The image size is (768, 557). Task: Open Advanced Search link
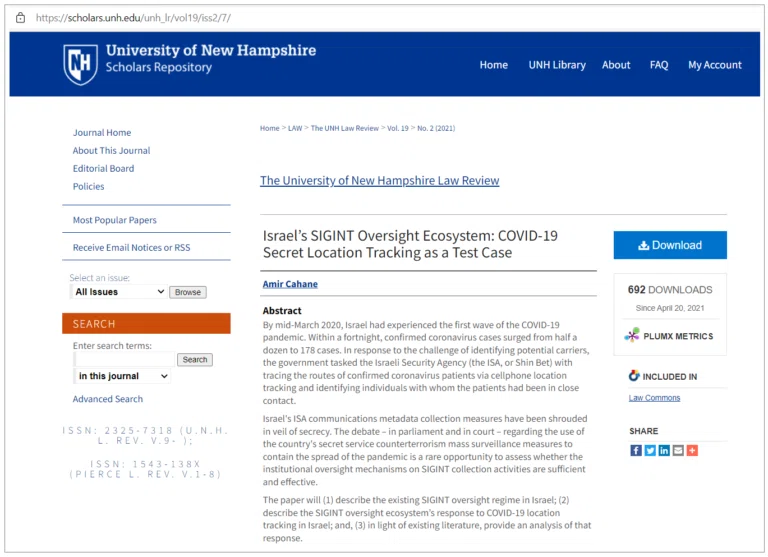point(108,399)
